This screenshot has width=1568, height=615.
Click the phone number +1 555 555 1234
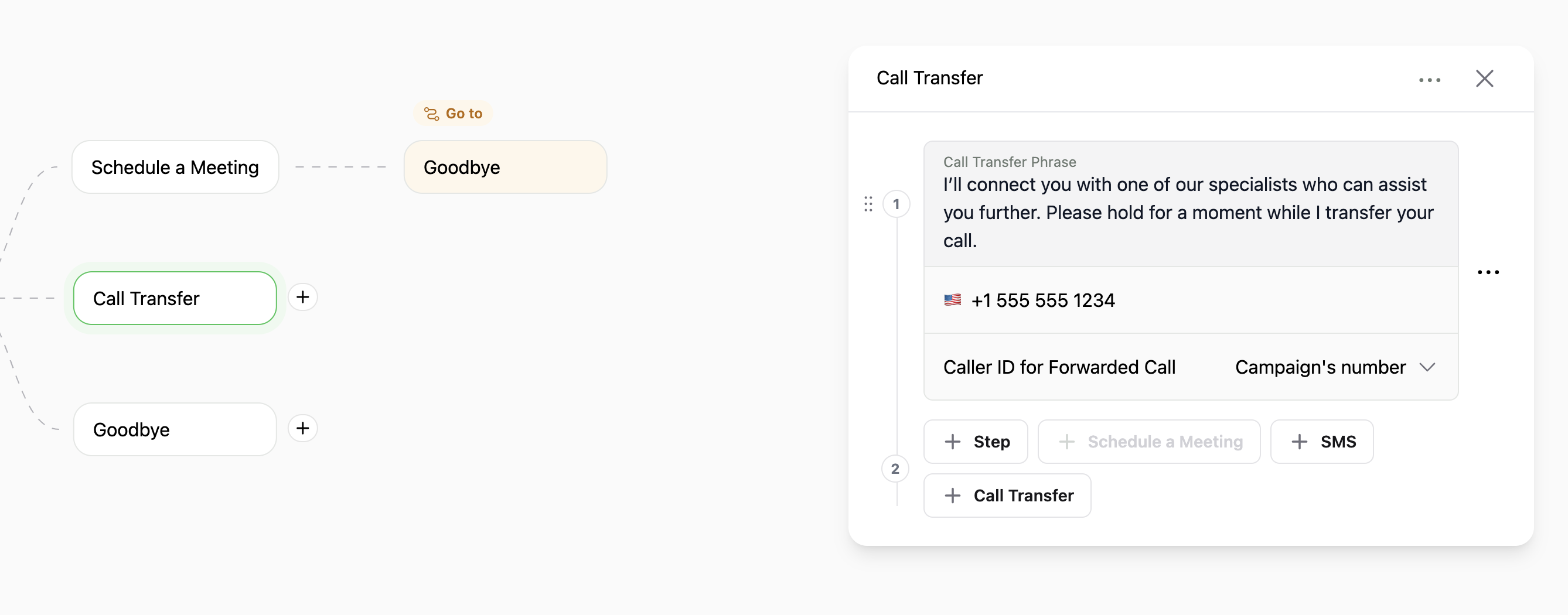pyautogui.click(x=1042, y=299)
